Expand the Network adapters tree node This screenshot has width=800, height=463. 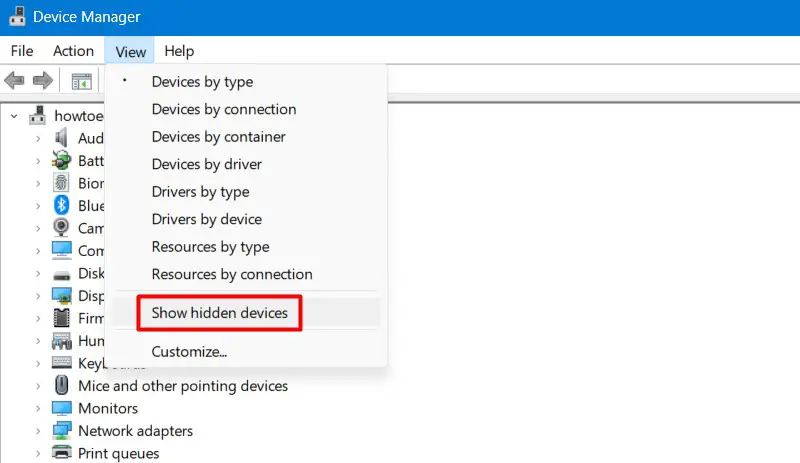point(38,431)
